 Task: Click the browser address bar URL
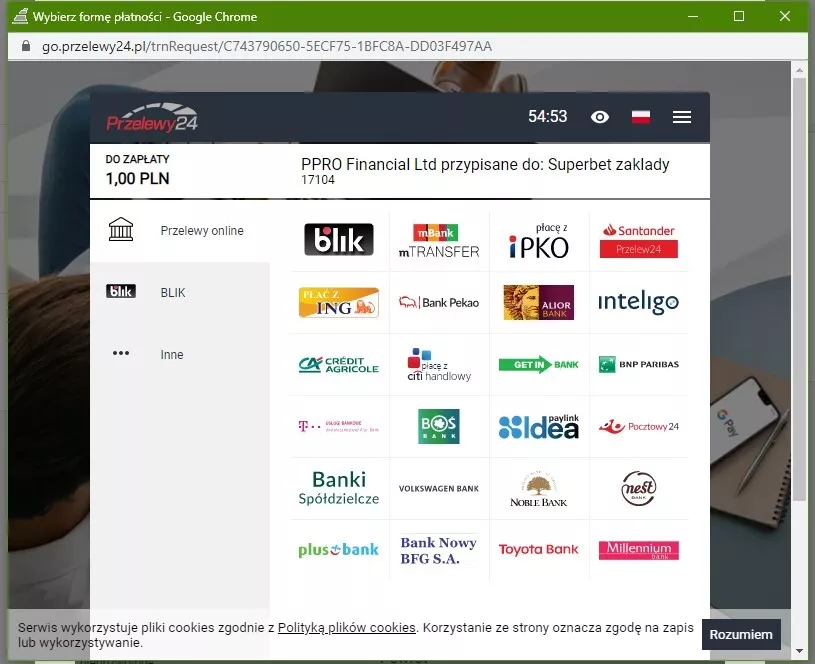267,46
